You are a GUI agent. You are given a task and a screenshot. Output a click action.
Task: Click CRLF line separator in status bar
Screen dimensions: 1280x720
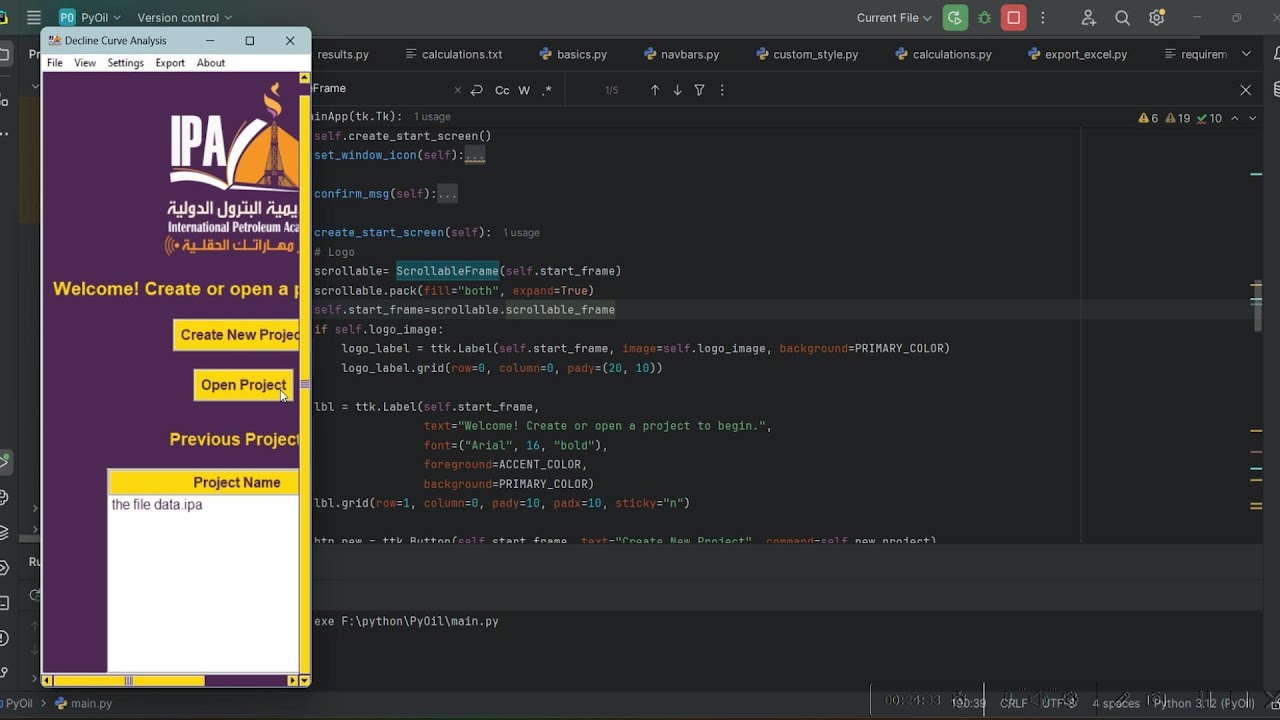(x=1013, y=703)
